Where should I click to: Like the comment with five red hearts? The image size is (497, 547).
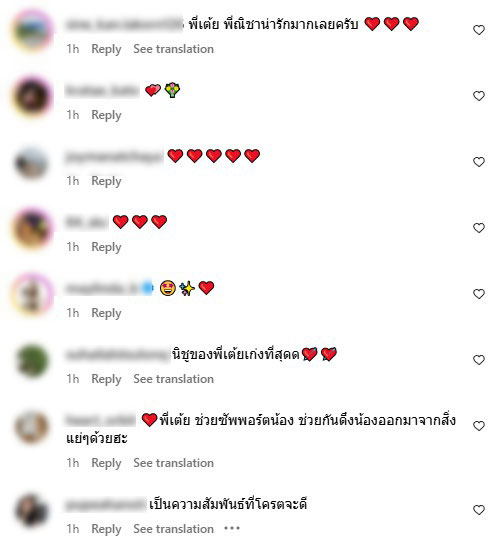pyautogui.click(x=479, y=162)
